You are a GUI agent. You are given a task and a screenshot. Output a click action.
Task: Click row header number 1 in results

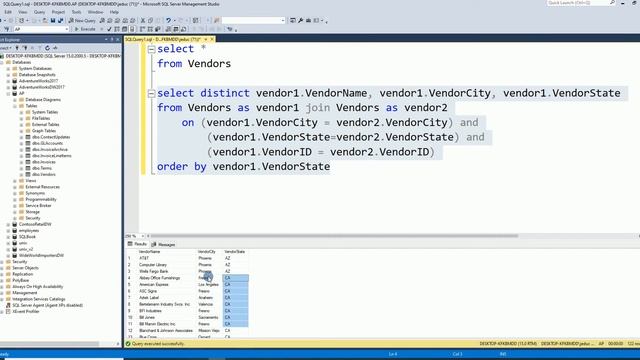coord(131,258)
